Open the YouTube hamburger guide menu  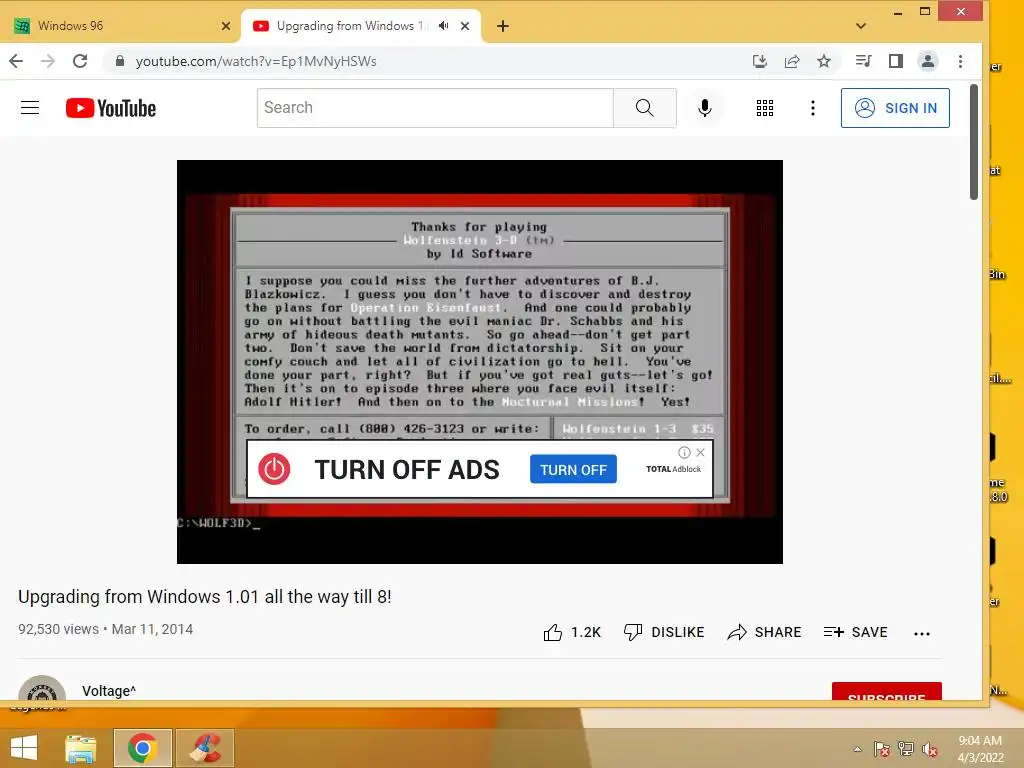[30, 108]
